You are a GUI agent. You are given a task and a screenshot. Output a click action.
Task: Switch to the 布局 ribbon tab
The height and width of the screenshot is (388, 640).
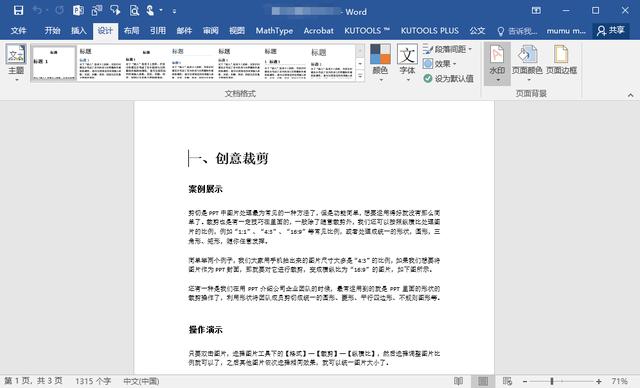coord(131,31)
